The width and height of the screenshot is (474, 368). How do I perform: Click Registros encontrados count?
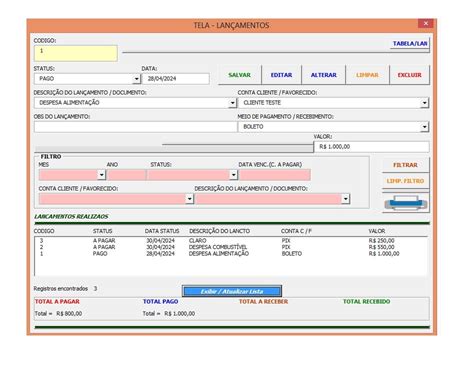pos(95,289)
